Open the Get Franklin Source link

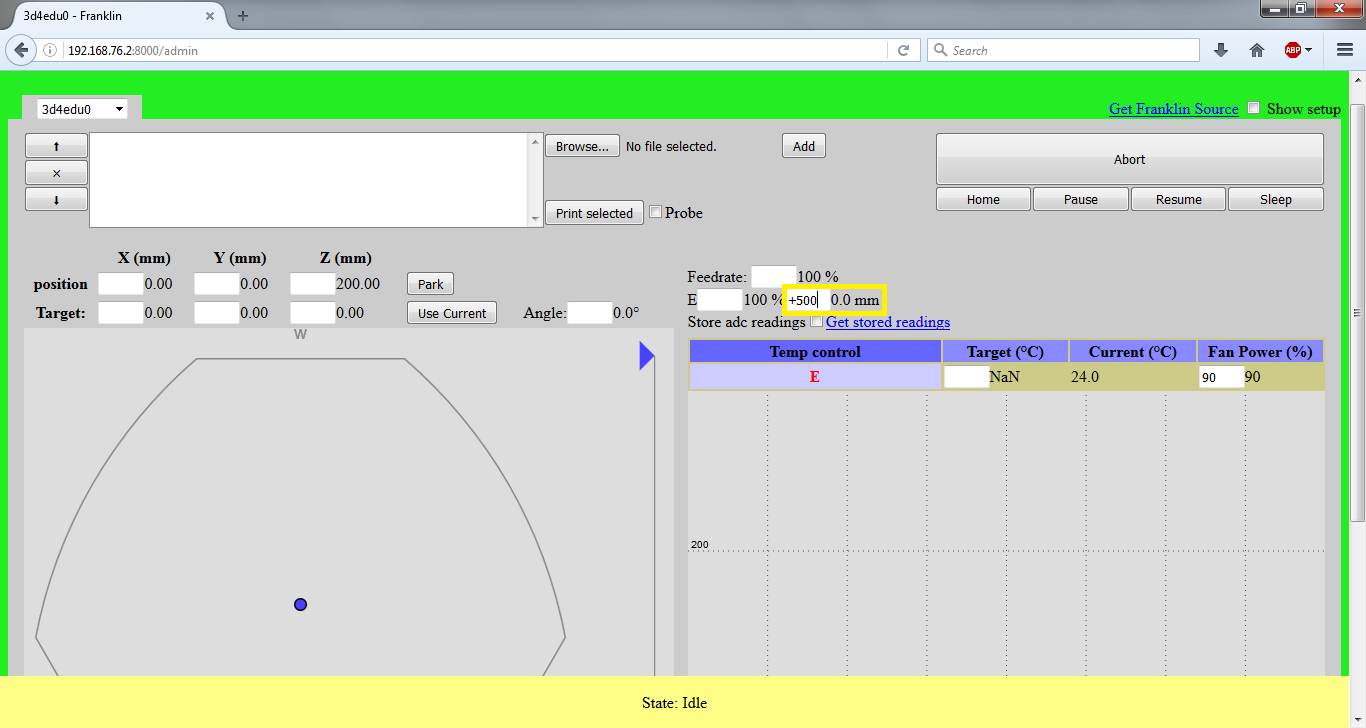pyautogui.click(x=1173, y=109)
